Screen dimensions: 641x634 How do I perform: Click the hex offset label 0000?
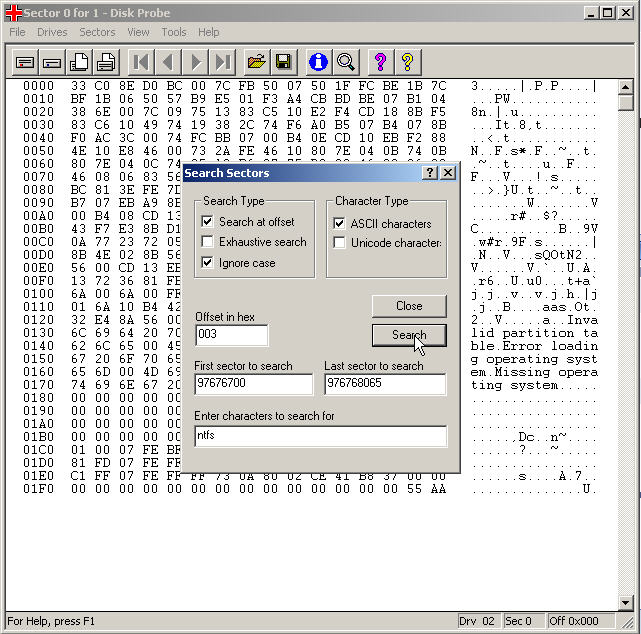point(38,86)
